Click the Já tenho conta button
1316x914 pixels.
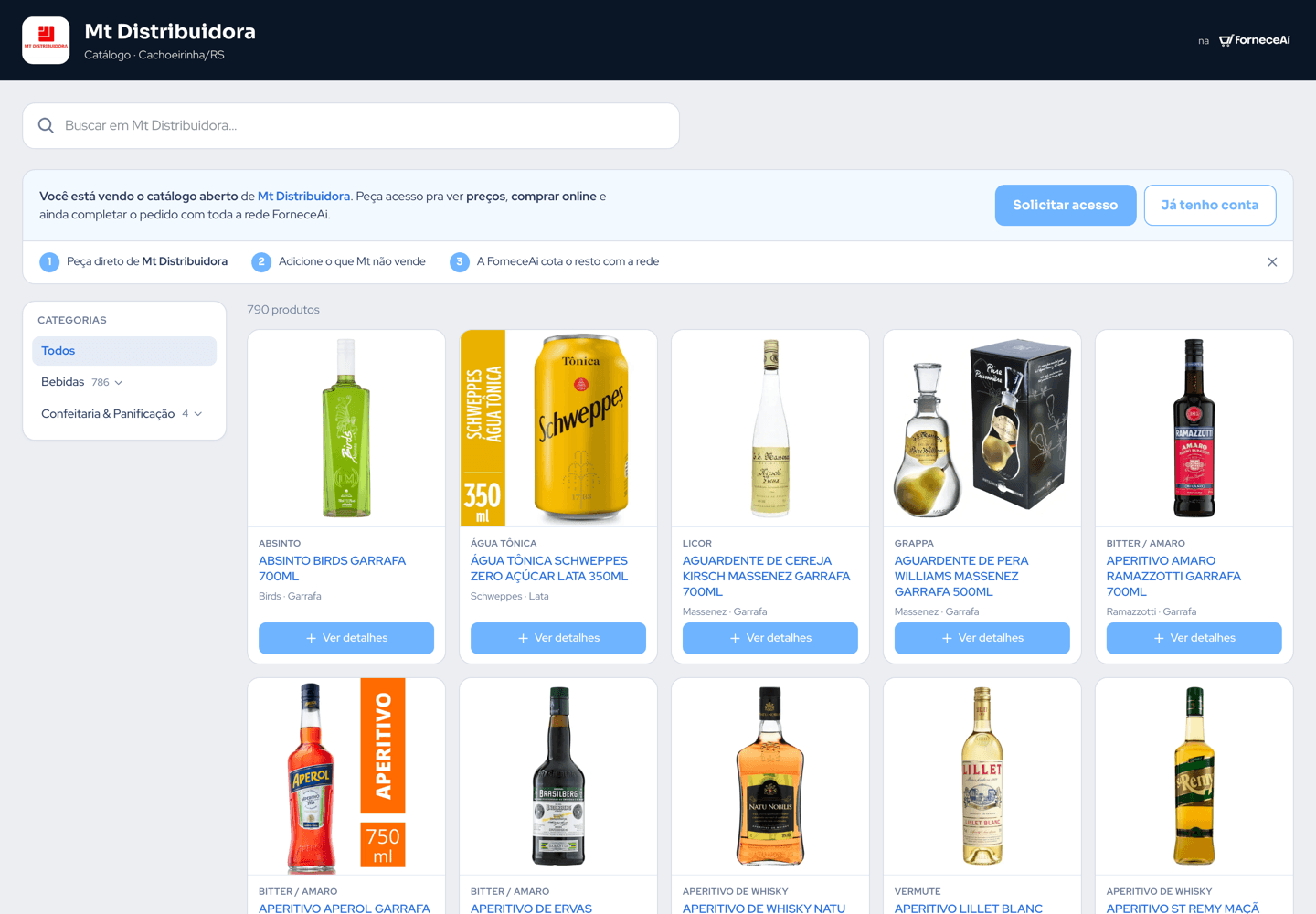tap(1210, 205)
